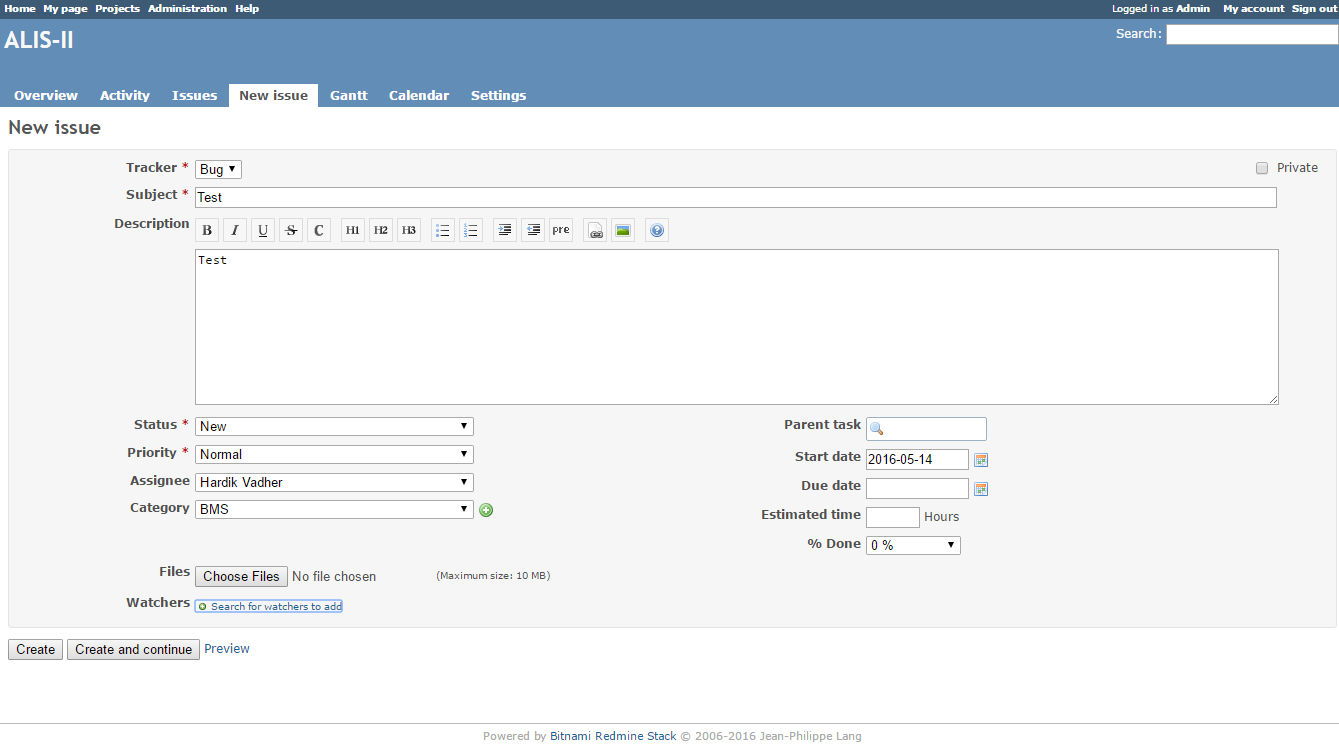Image resolution: width=1339 pixels, height=747 pixels.
Task: Open the Assignee dropdown showing Hardik Vadher
Action: pos(334,482)
